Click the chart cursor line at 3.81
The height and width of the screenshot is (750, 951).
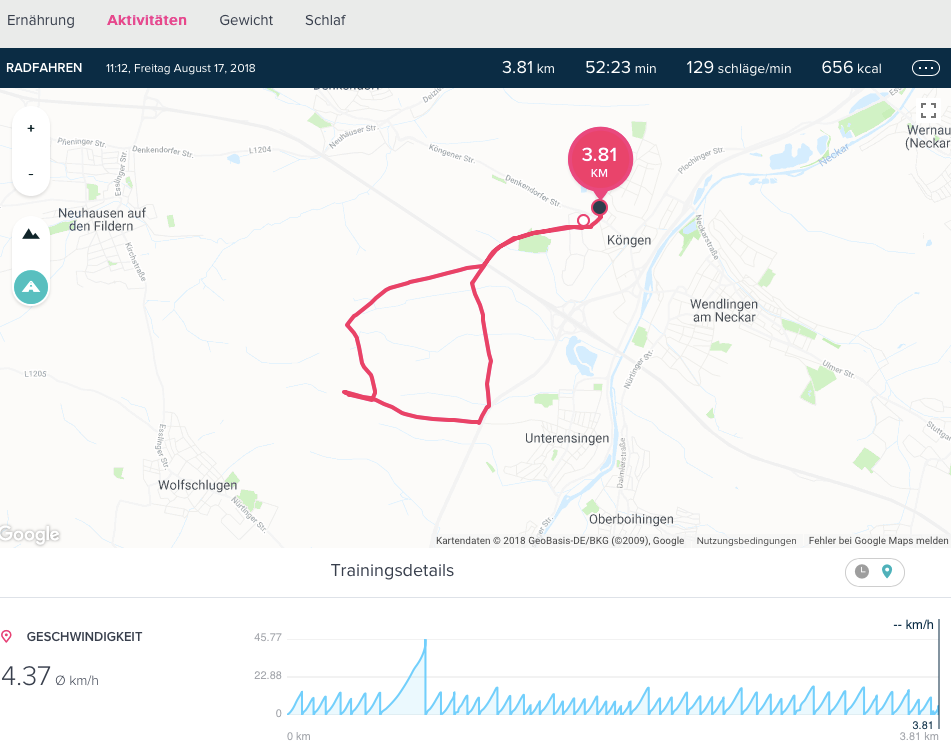[x=939, y=673]
